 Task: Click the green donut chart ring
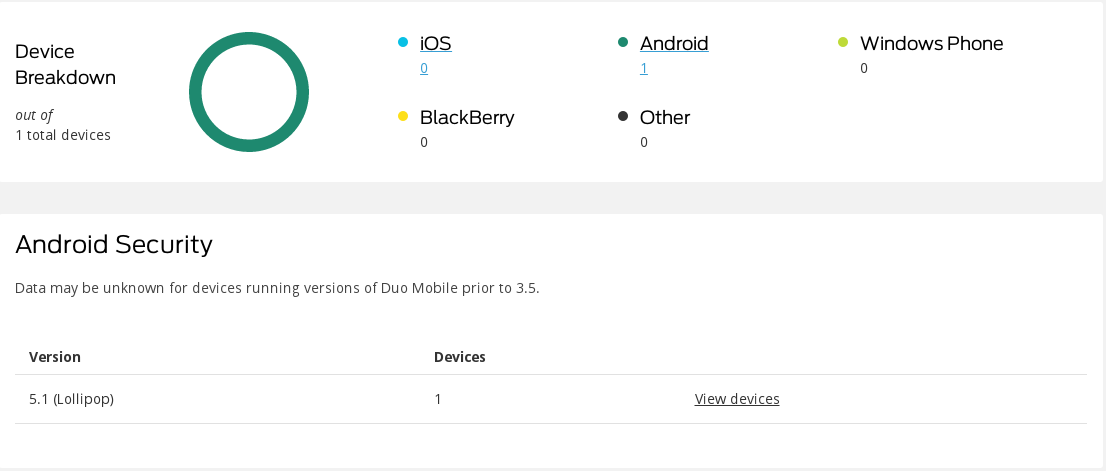pyautogui.click(x=196, y=92)
